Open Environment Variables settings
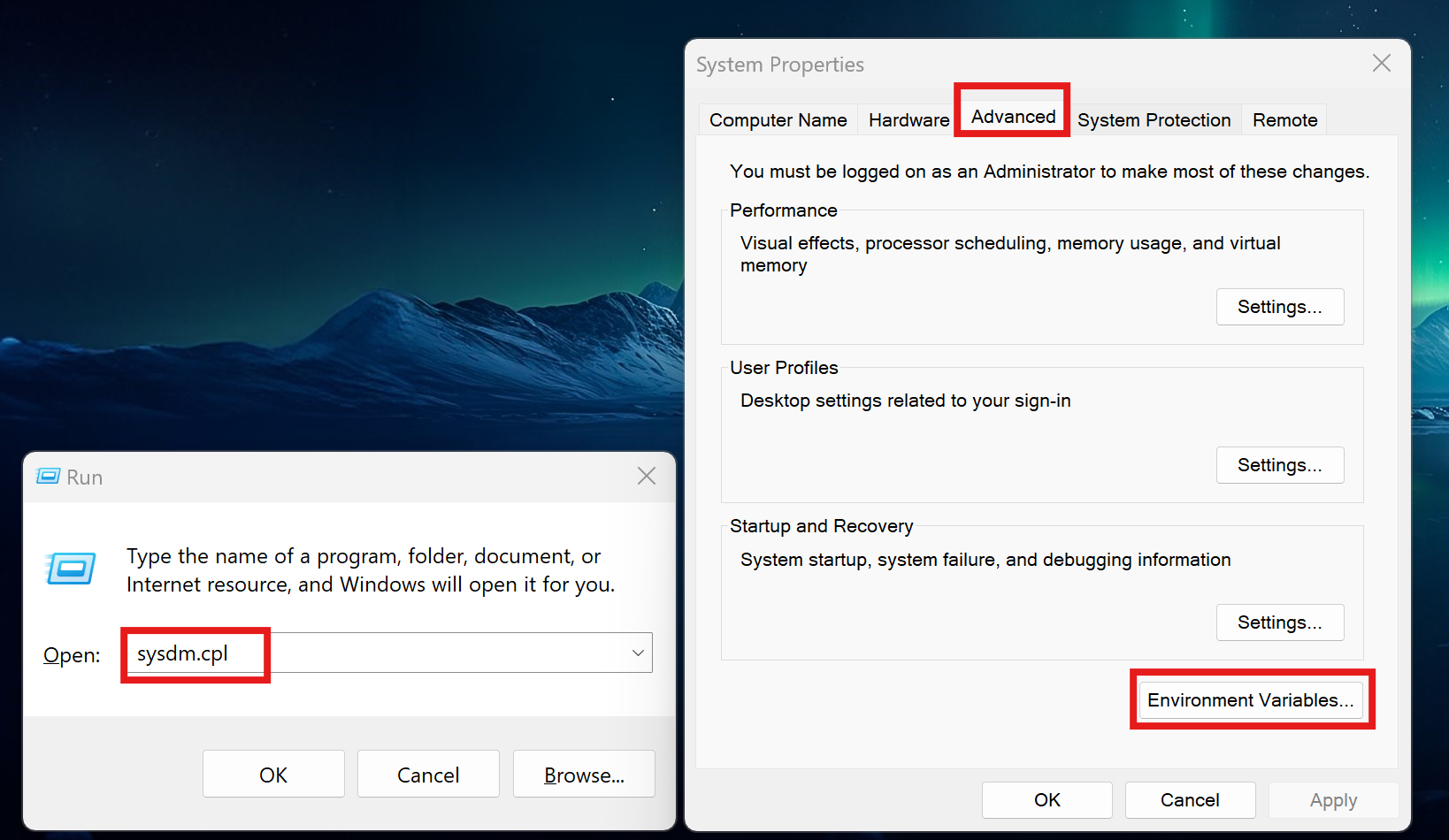This screenshot has width=1449, height=840. click(x=1251, y=699)
